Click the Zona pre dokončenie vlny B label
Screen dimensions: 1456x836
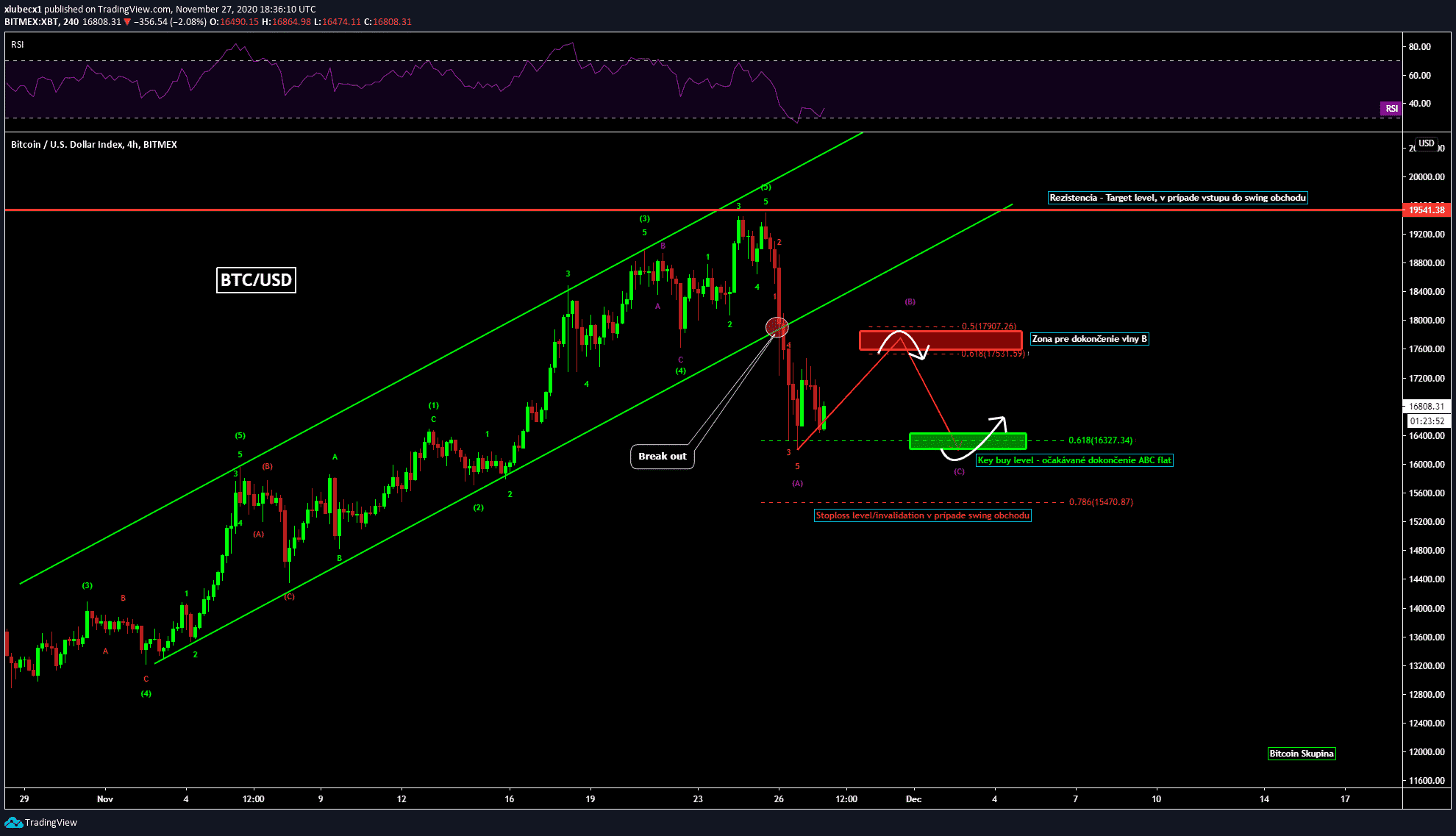click(x=1089, y=339)
